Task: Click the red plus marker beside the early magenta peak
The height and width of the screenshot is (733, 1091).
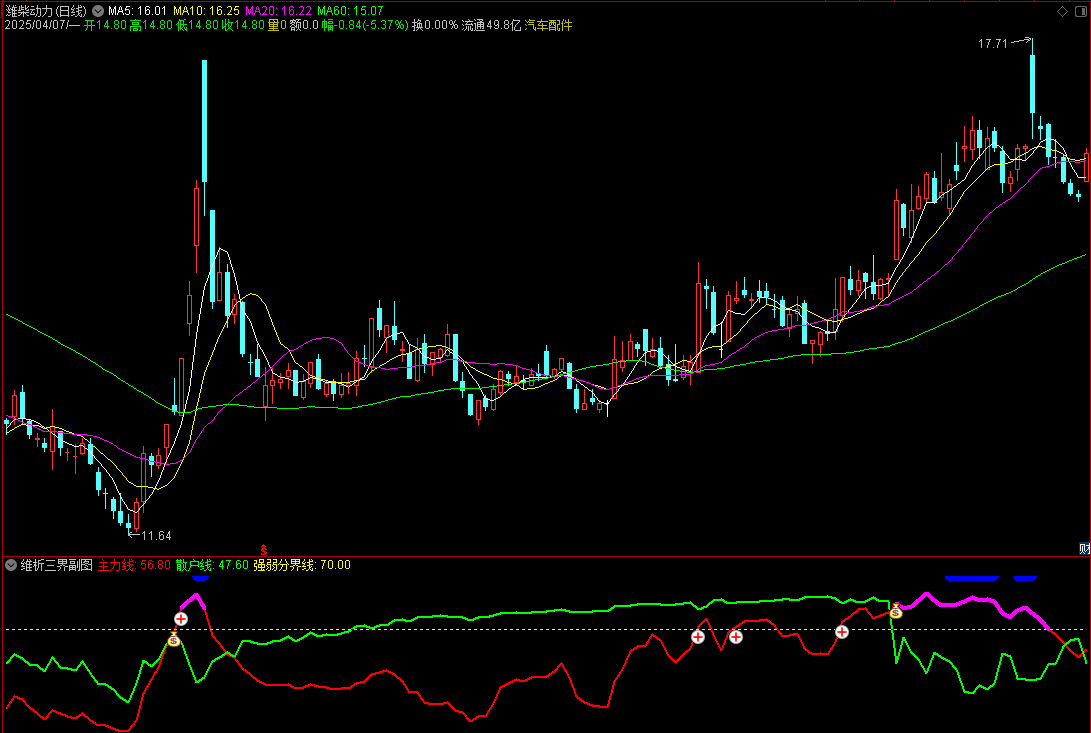Action: tap(181, 618)
